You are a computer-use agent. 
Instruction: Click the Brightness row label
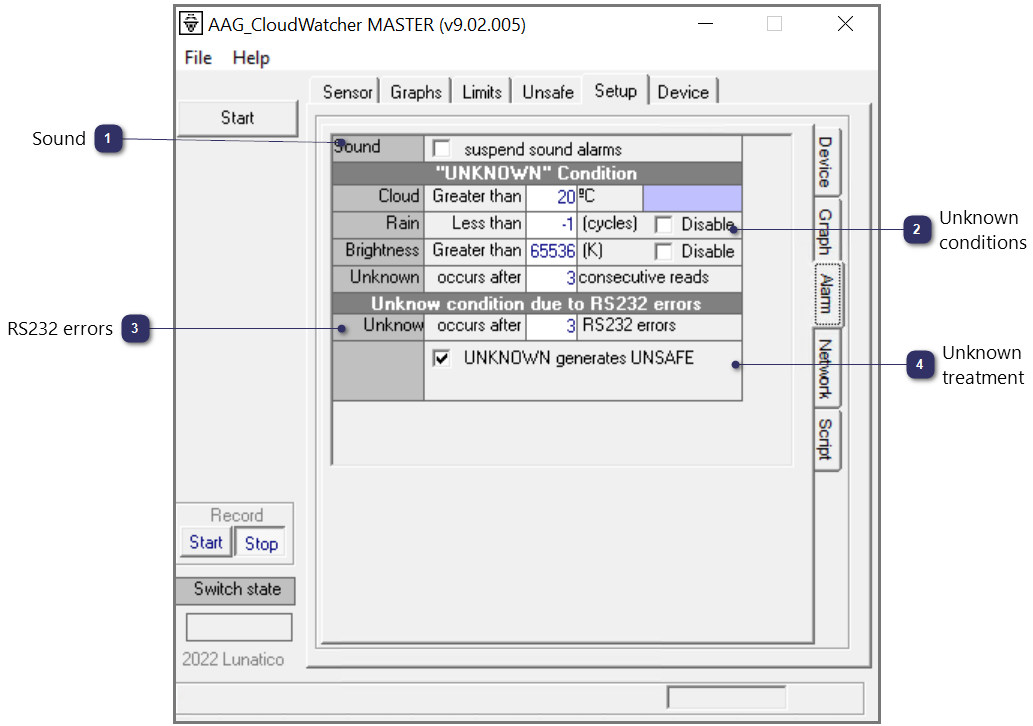coord(379,251)
